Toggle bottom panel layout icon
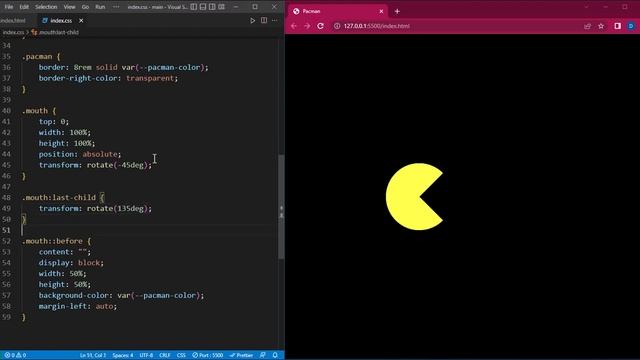This screenshot has width=640, height=360. click(203, 7)
